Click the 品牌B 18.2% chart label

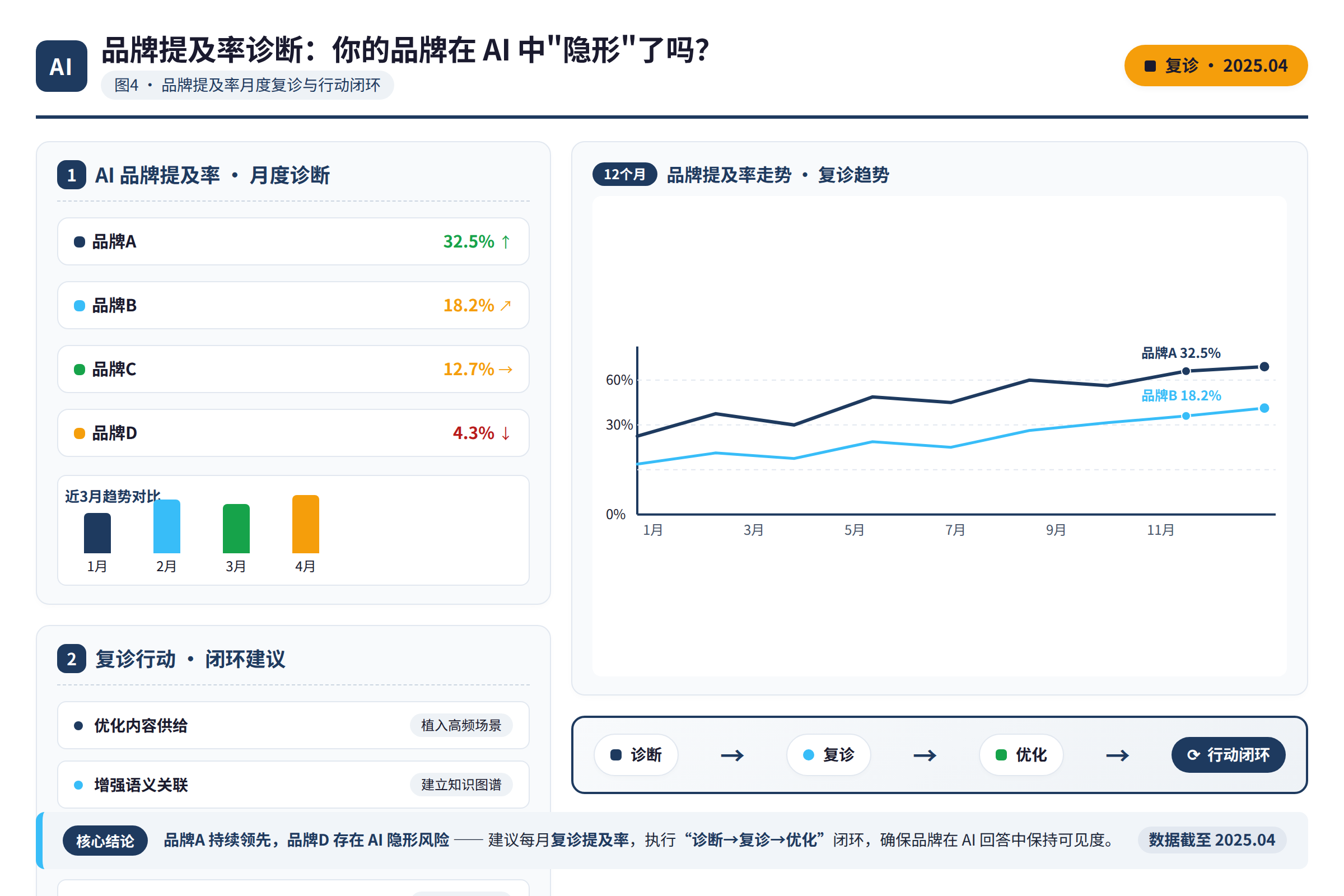click(x=1180, y=395)
